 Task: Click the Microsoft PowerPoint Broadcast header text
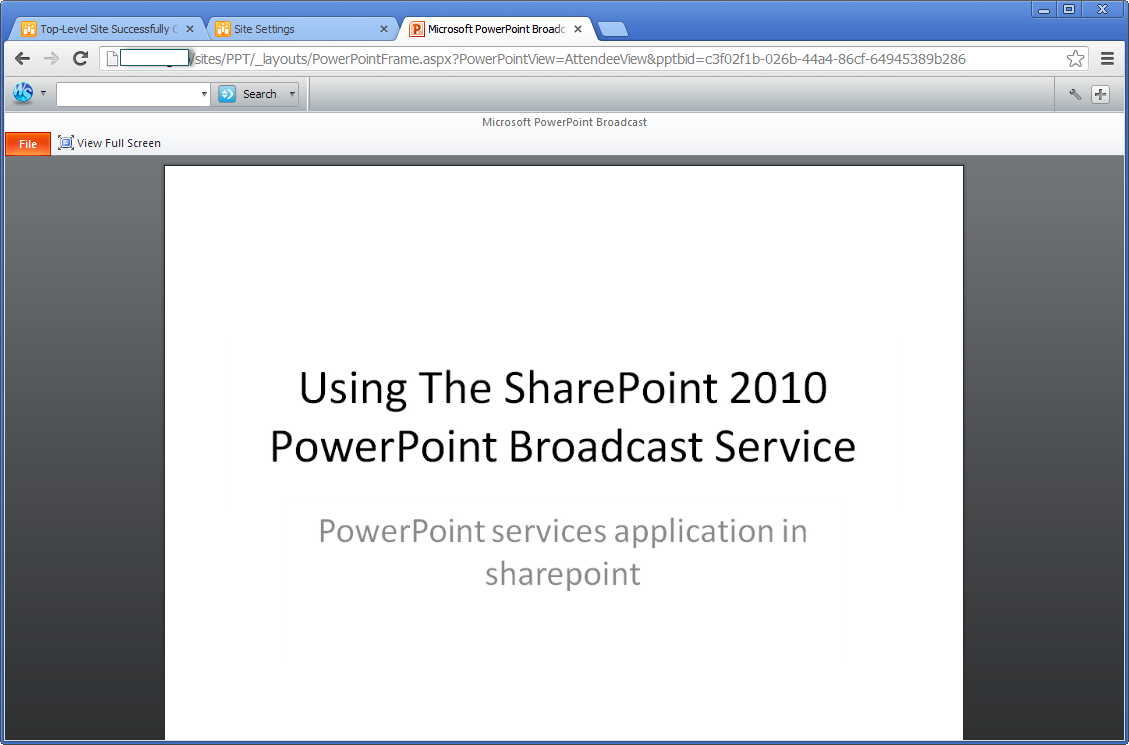point(564,122)
